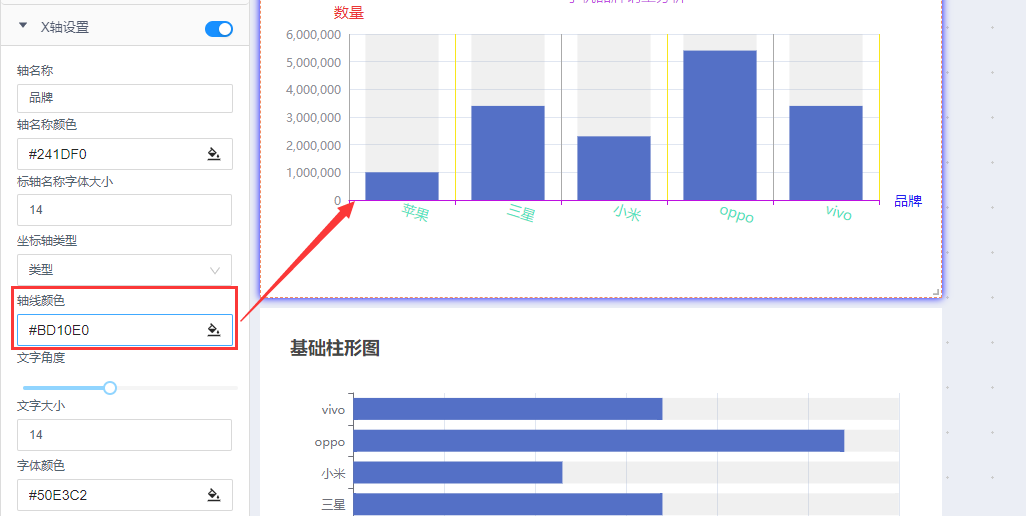This screenshot has height=516, width=1026.
Task: Click the 轴线颜色 label
Action: (x=41, y=301)
